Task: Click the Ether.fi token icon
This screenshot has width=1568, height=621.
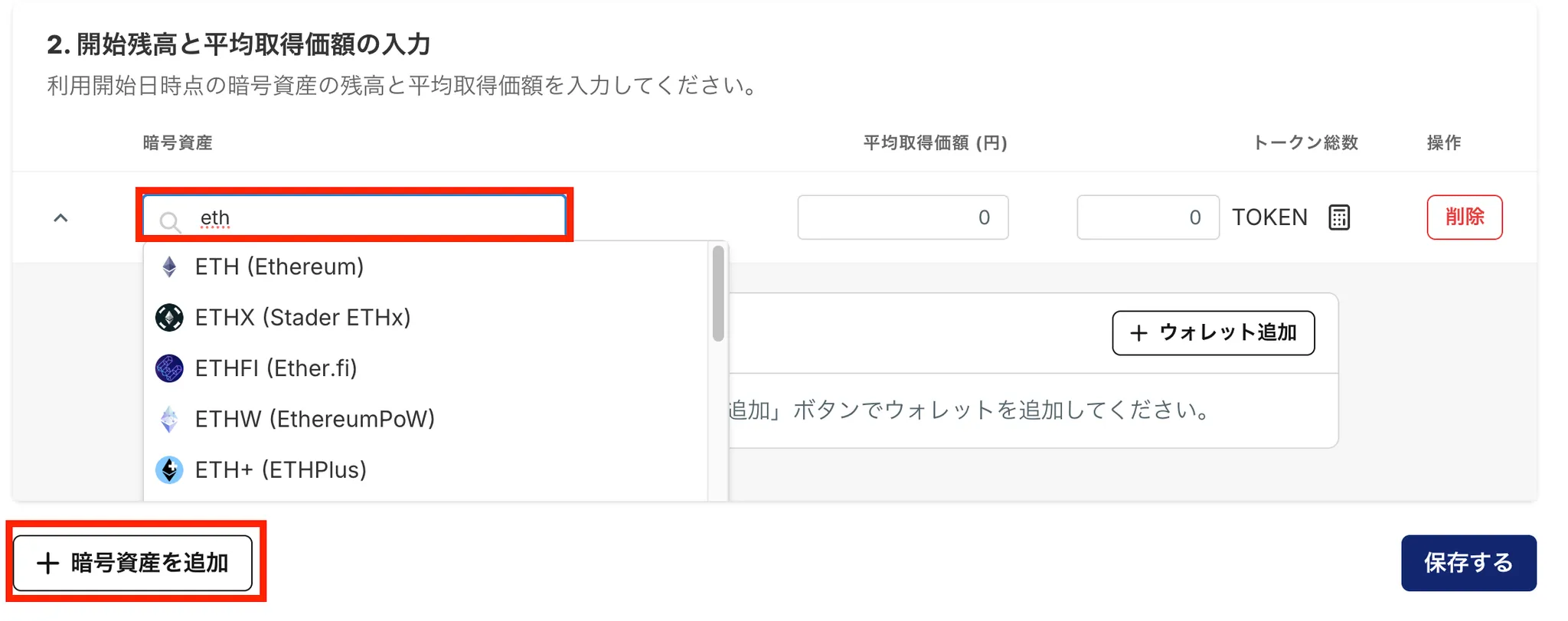Action: pos(169,368)
